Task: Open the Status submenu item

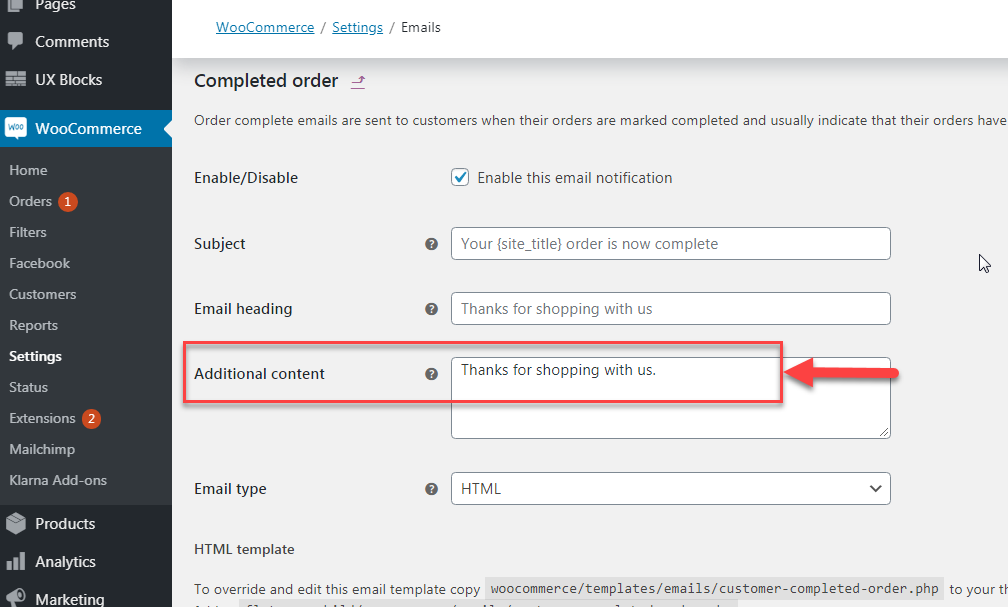Action: [x=28, y=387]
